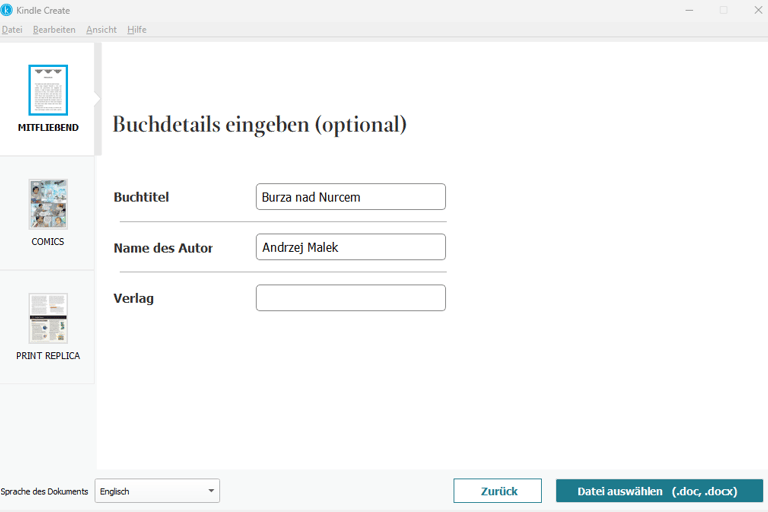This screenshot has width=768, height=512.
Task: Click the MITFLIEßEND label
Action: pos(48,127)
